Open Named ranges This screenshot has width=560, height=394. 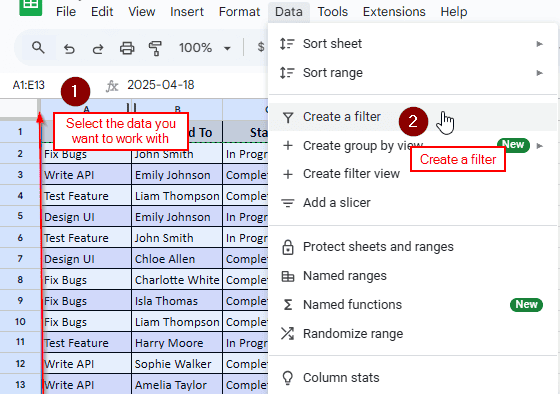412,276
